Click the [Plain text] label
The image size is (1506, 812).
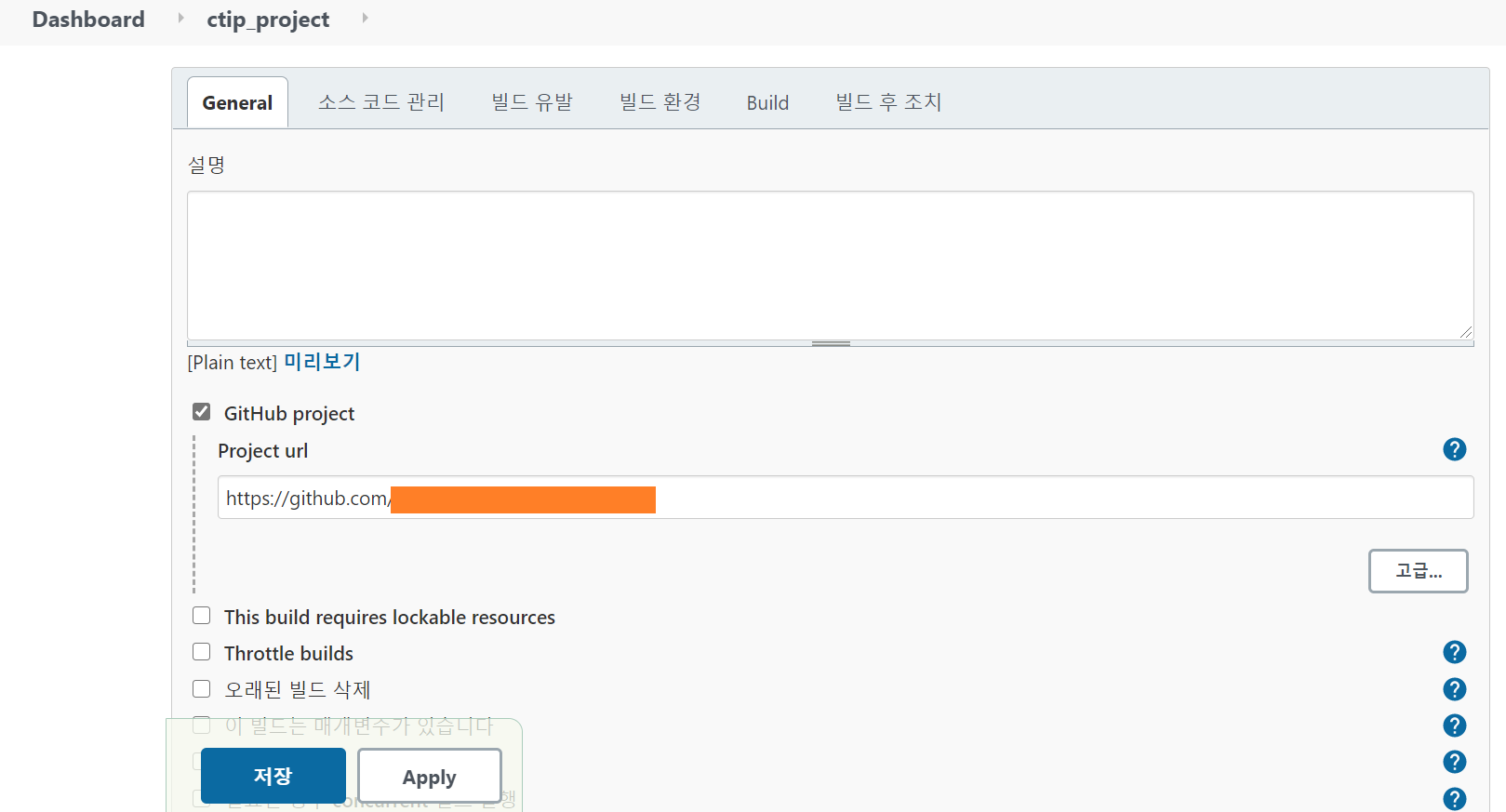[x=233, y=363]
